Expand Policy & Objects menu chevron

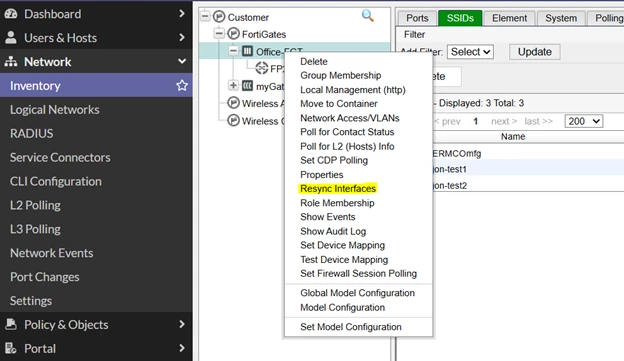[182, 324]
